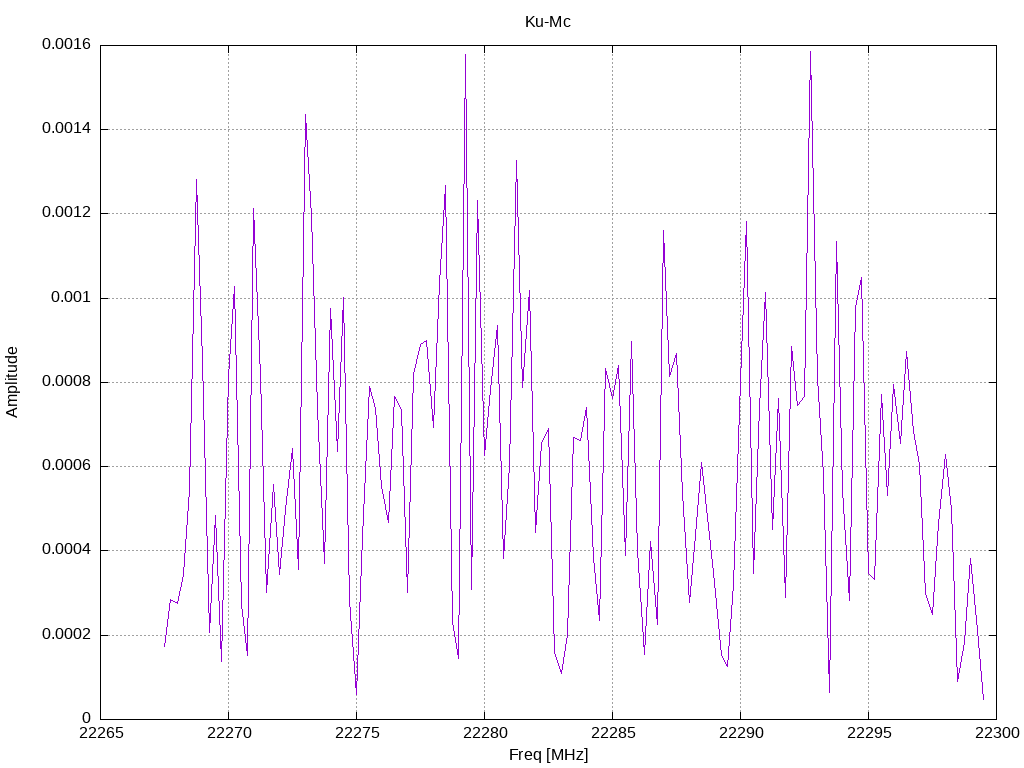
Task: Click the 22300 x-axis tick label
Action: pos(997,733)
